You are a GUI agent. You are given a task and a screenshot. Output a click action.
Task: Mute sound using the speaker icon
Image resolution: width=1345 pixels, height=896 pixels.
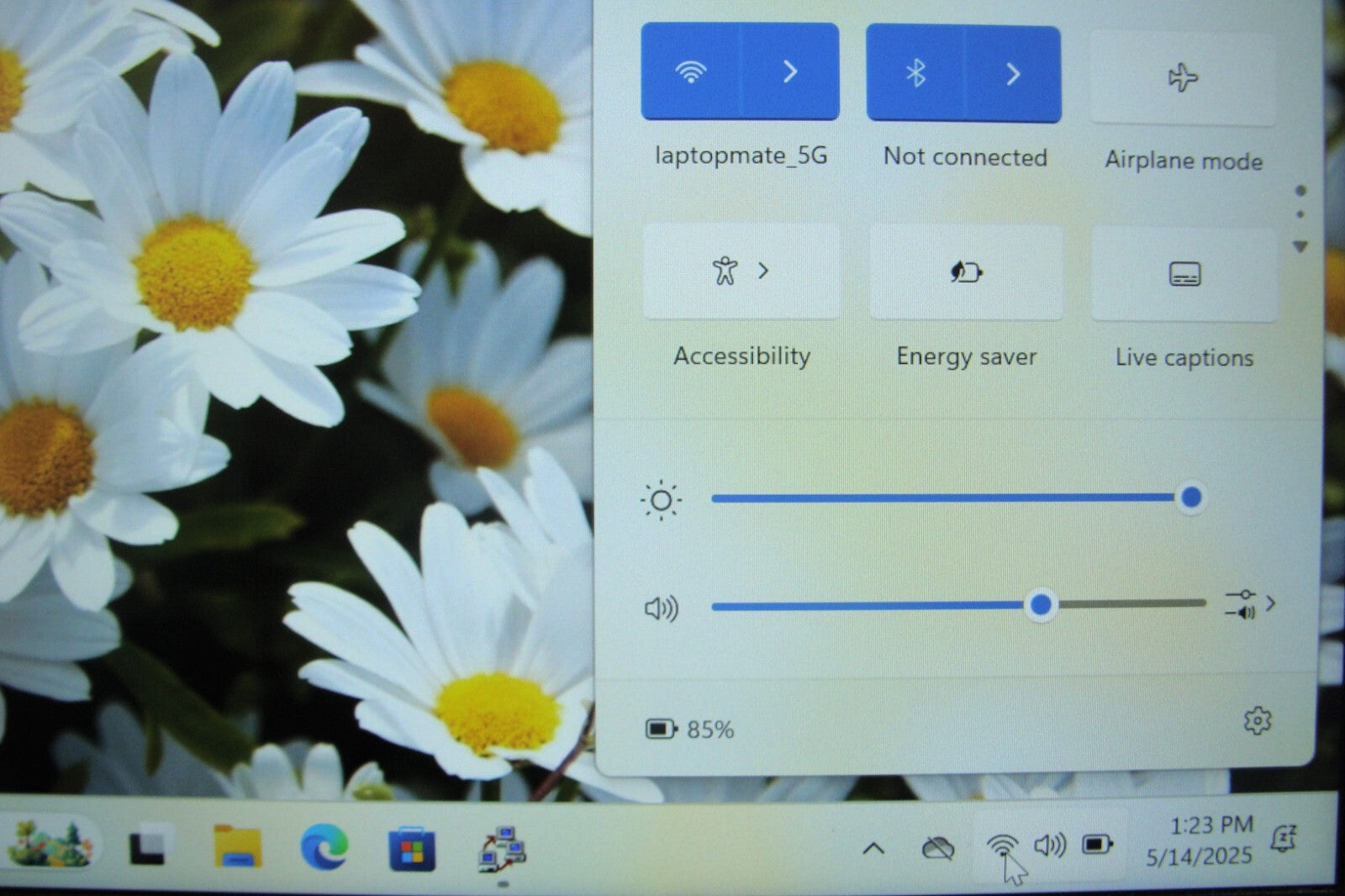click(662, 608)
